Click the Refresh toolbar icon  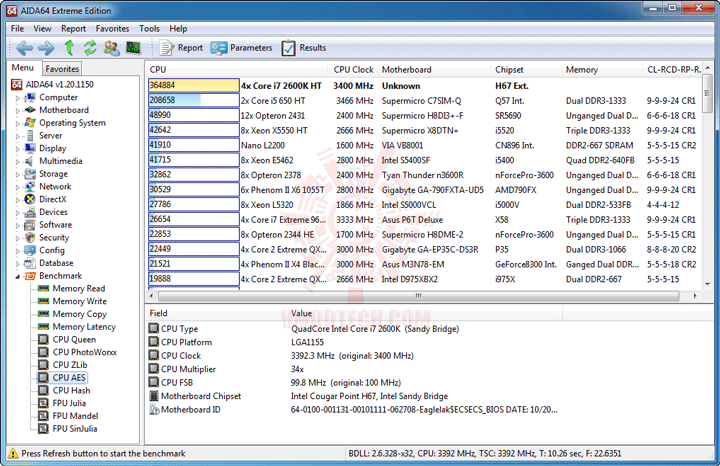pyautogui.click(x=90, y=48)
